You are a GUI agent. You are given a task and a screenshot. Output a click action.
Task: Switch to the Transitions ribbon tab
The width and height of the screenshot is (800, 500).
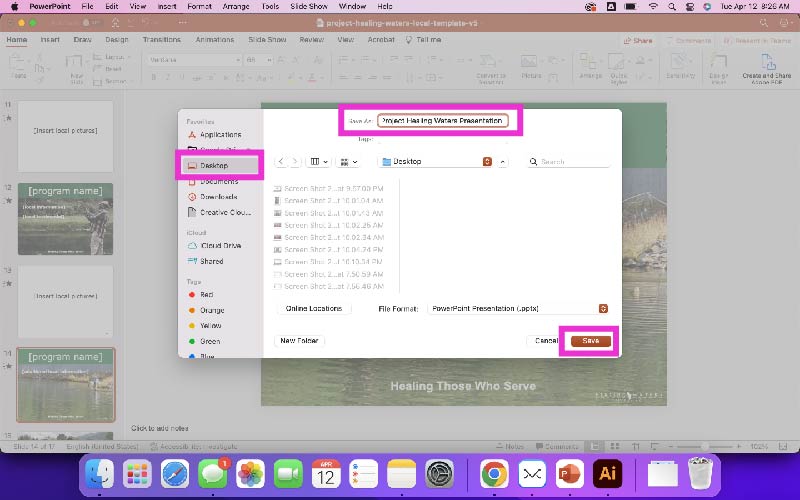pos(161,40)
